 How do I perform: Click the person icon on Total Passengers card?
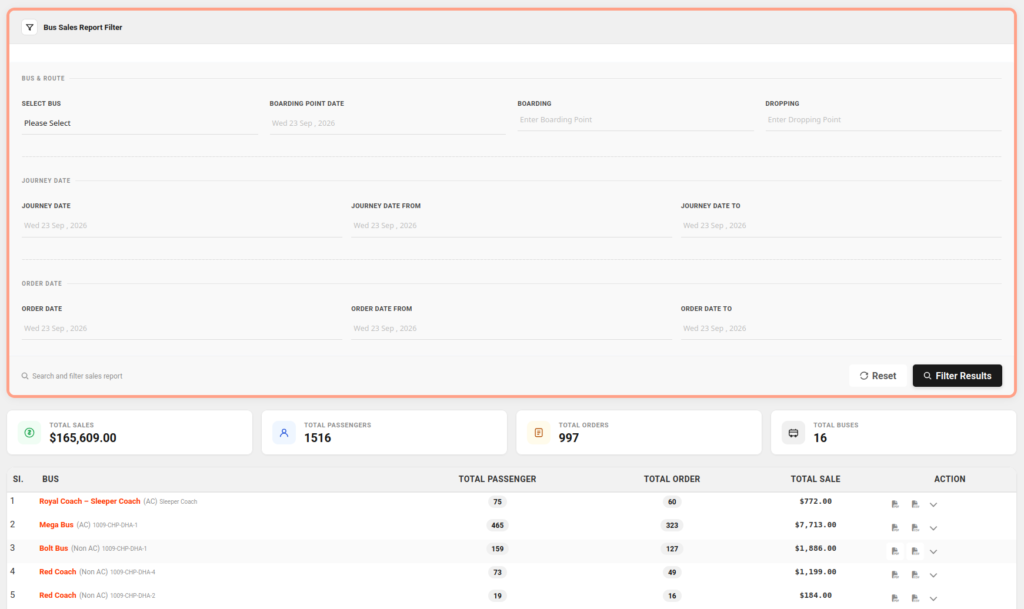[x=284, y=433]
